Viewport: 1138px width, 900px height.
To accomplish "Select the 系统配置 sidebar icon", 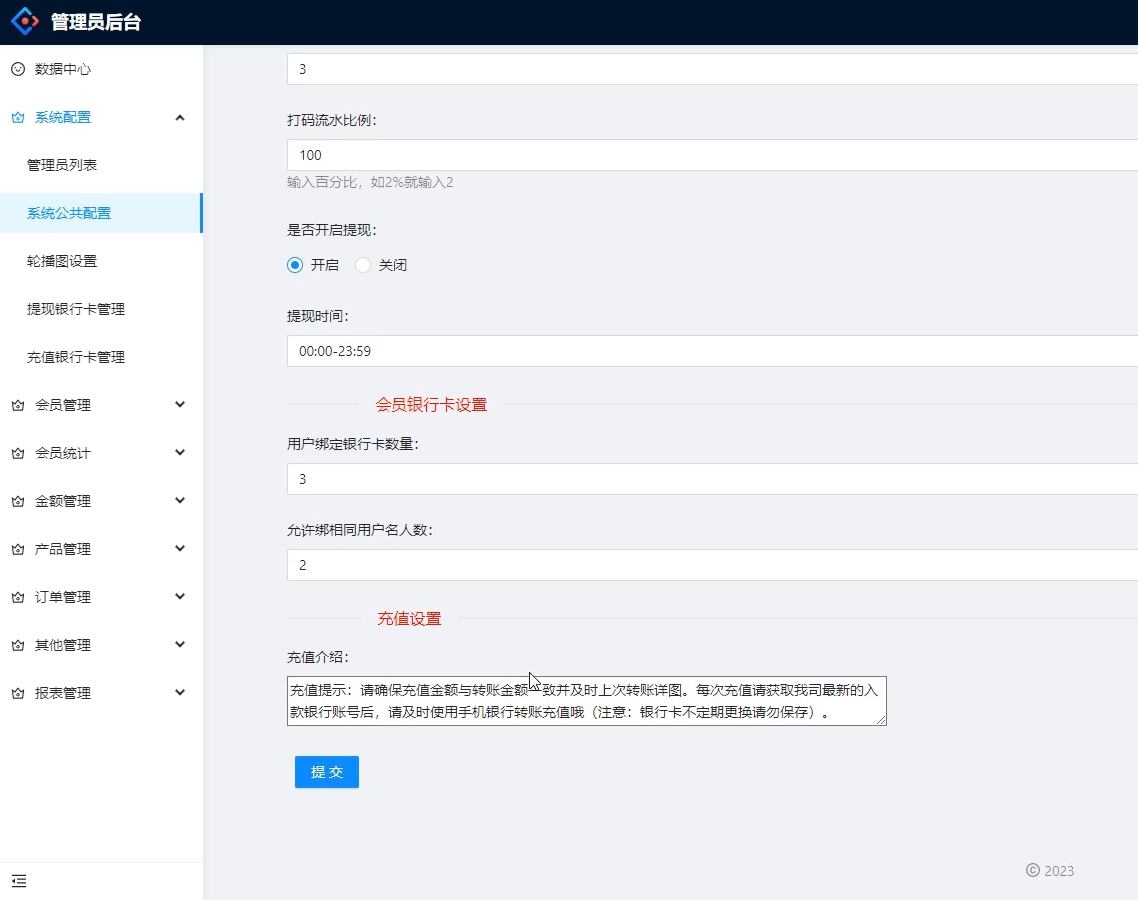I will click(x=16, y=117).
